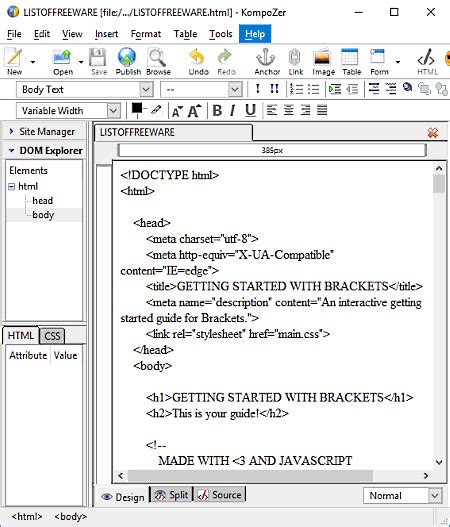This screenshot has height=527, width=450.
Task: Switch to the CSS tab
Action: (52, 336)
